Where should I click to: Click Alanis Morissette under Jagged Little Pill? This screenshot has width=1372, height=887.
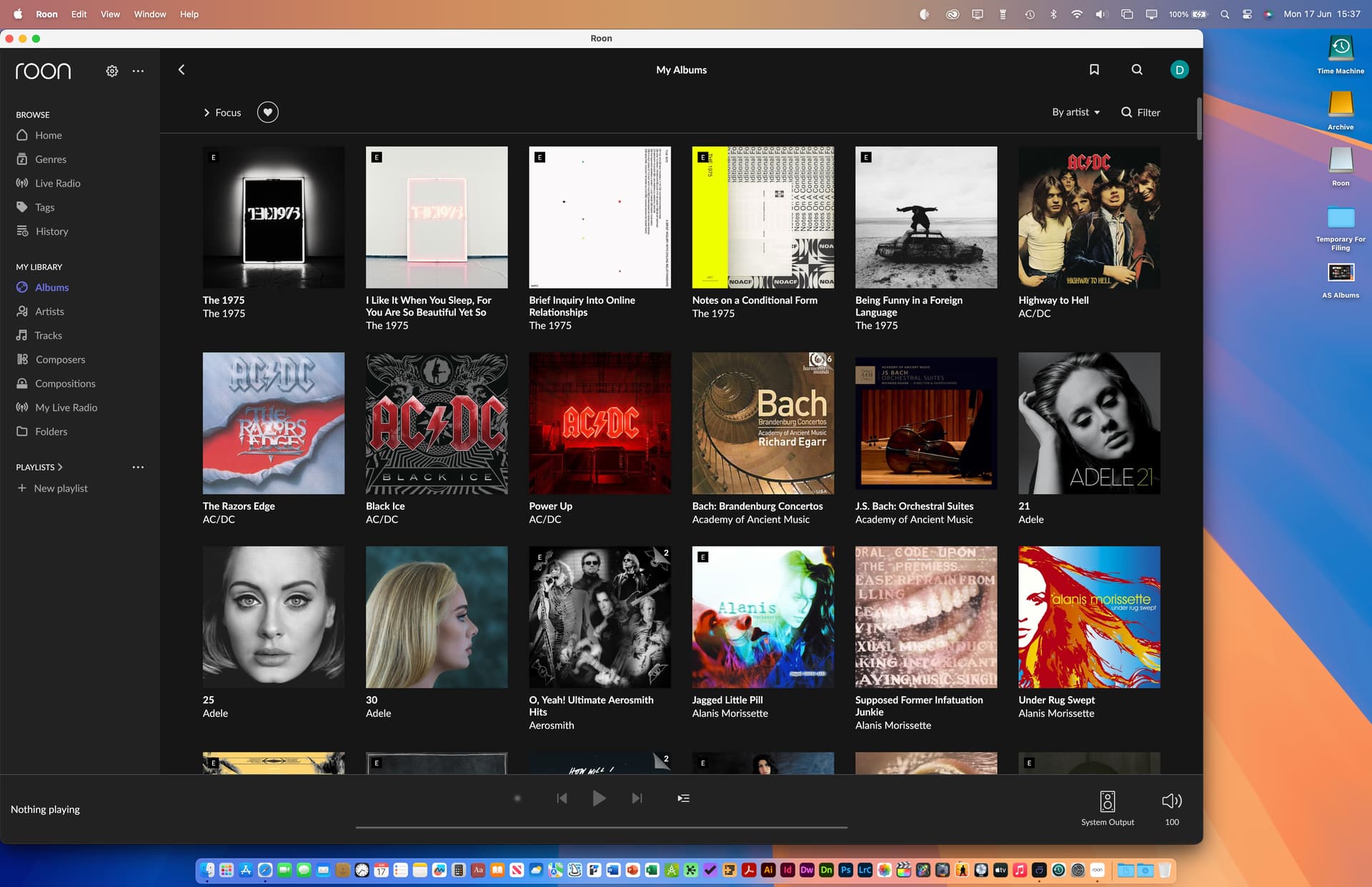pyautogui.click(x=730, y=713)
